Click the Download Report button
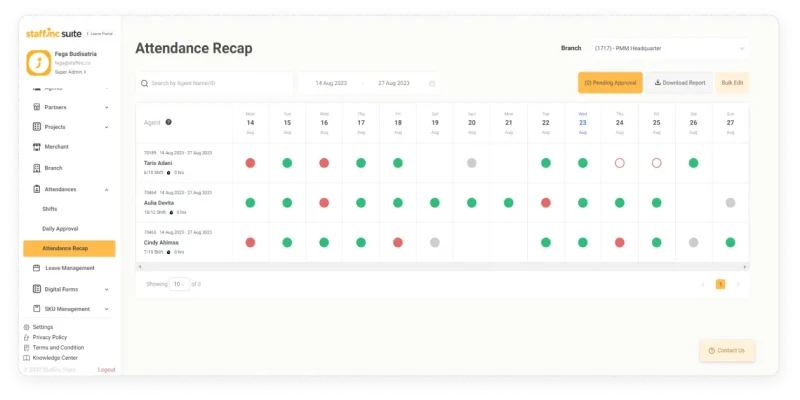Image resolution: width=800 pixels, height=400 pixels. [680, 83]
